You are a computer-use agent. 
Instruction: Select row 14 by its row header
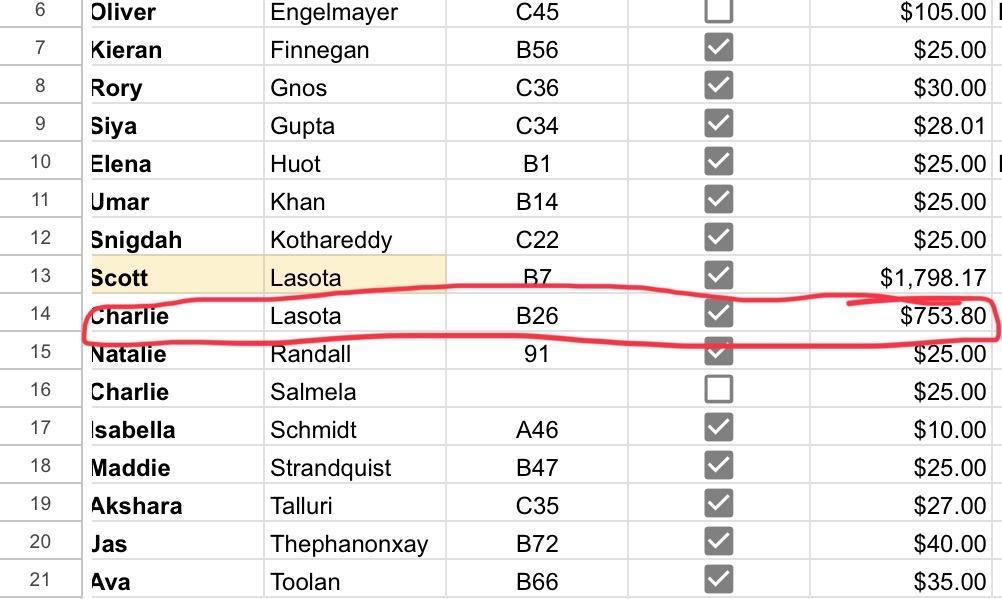pos(40,314)
